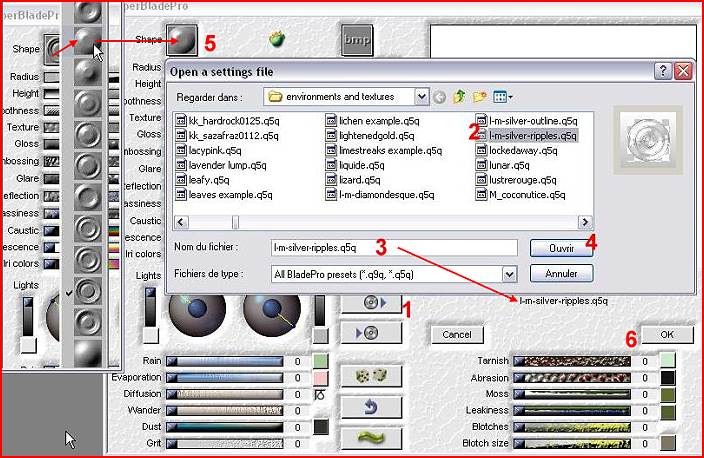Click the load preset button marked 1
Image resolution: width=704 pixels, height=458 pixels.
(x=370, y=302)
